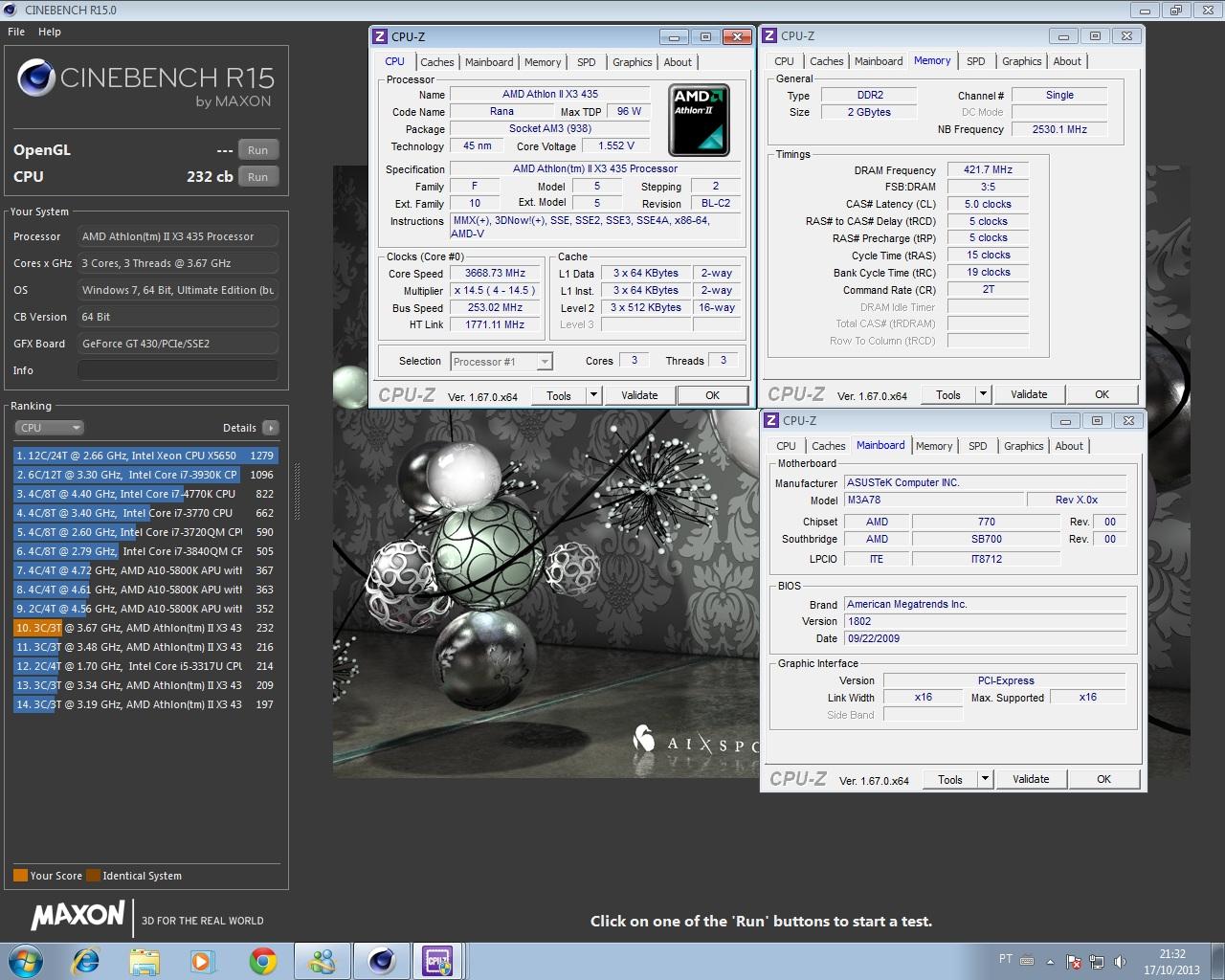Click OK in Mainboard window

pyautogui.click(x=1103, y=779)
